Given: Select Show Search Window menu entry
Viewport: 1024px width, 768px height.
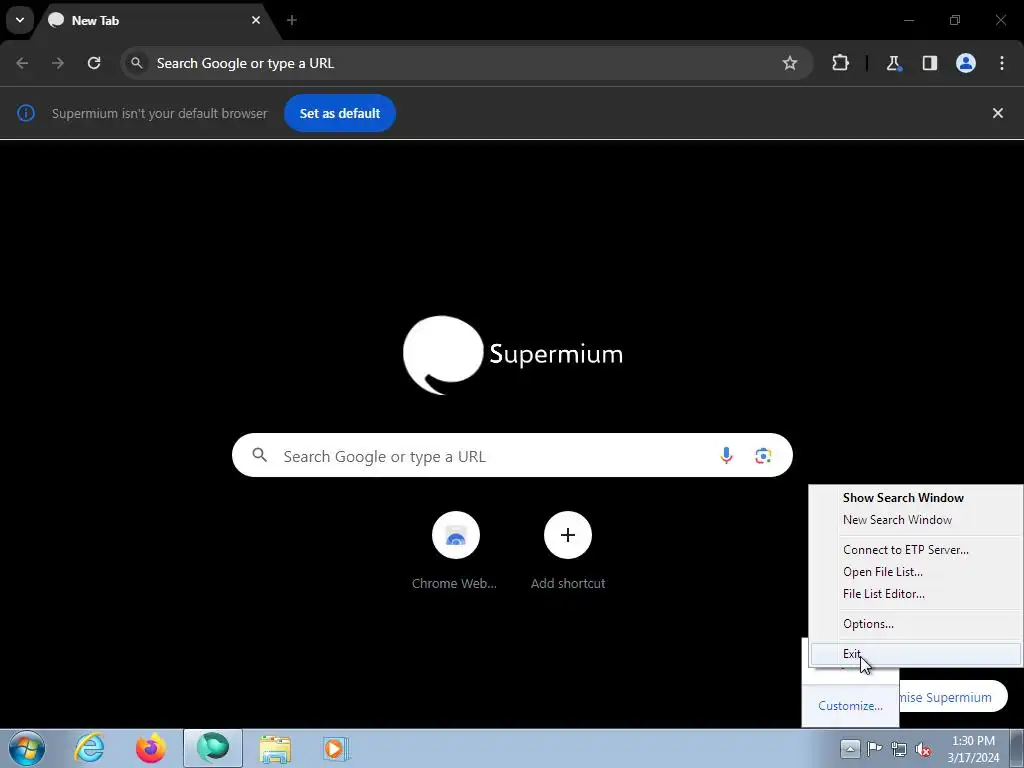Looking at the screenshot, I should coord(916,498).
